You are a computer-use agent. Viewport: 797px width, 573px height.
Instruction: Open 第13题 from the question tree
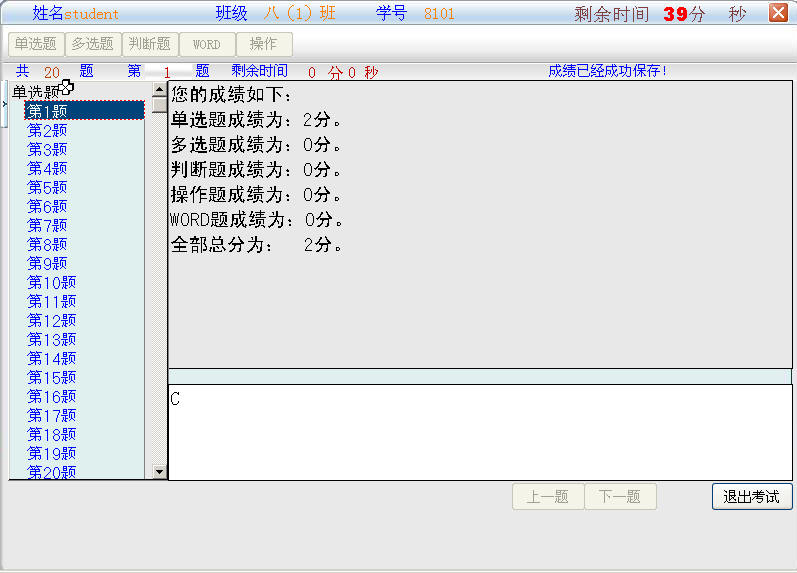(51, 339)
